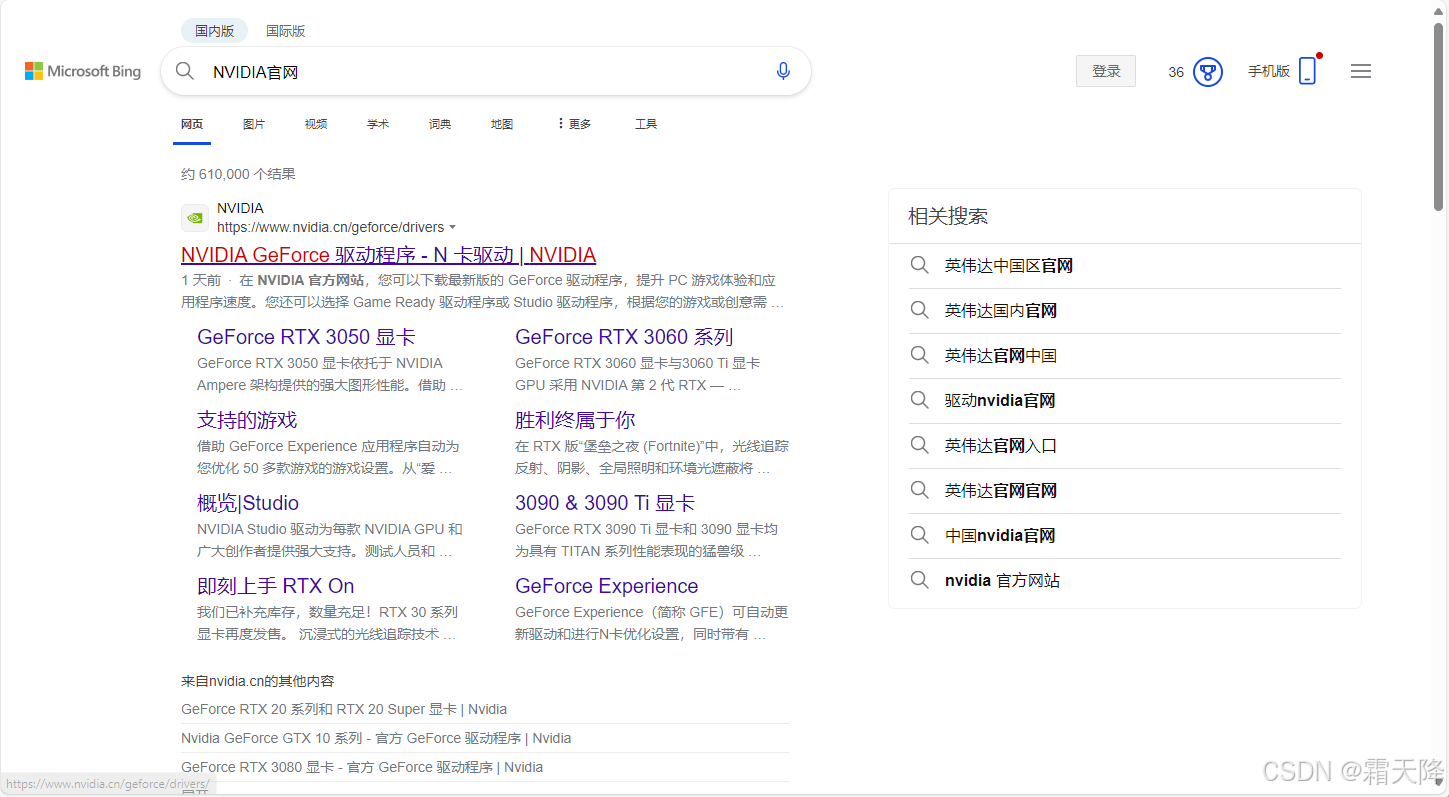
Task: Click the search icon beside nvidia 官方网站
Action: click(x=919, y=580)
